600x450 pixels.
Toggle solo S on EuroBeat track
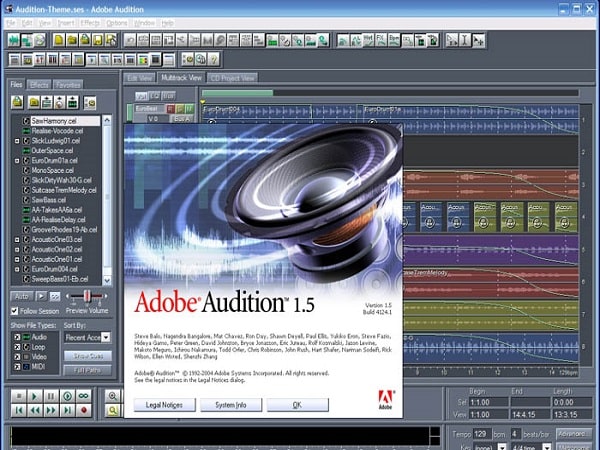pyautogui.click(x=180, y=109)
